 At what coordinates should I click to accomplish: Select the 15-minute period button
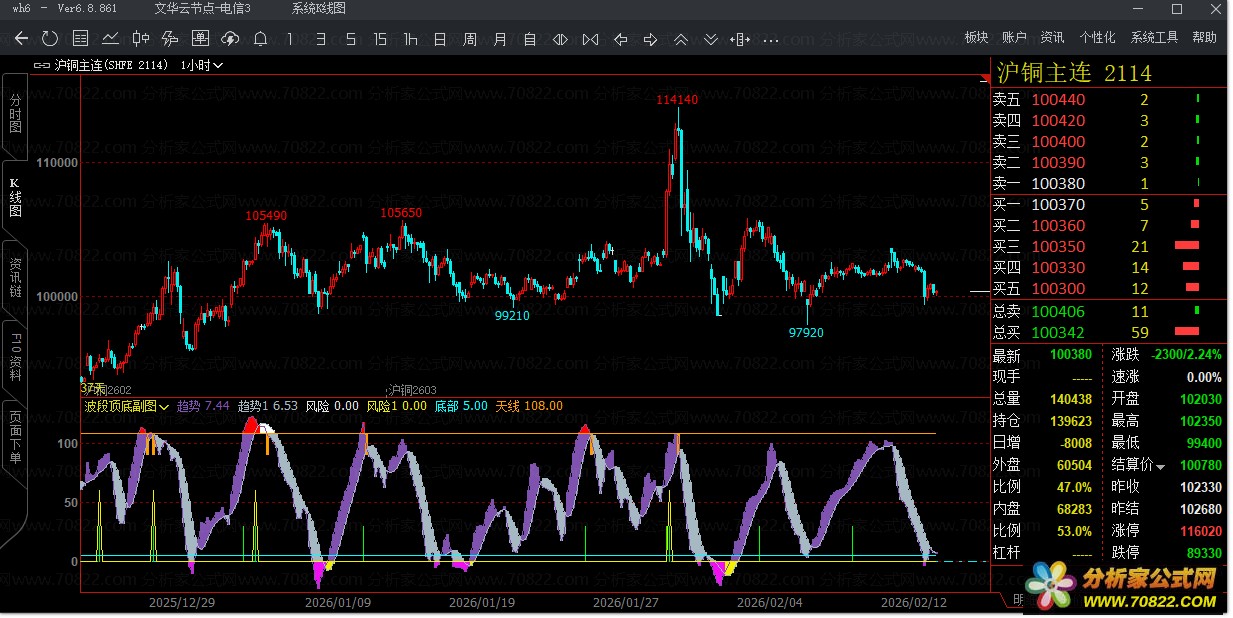click(380, 39)
